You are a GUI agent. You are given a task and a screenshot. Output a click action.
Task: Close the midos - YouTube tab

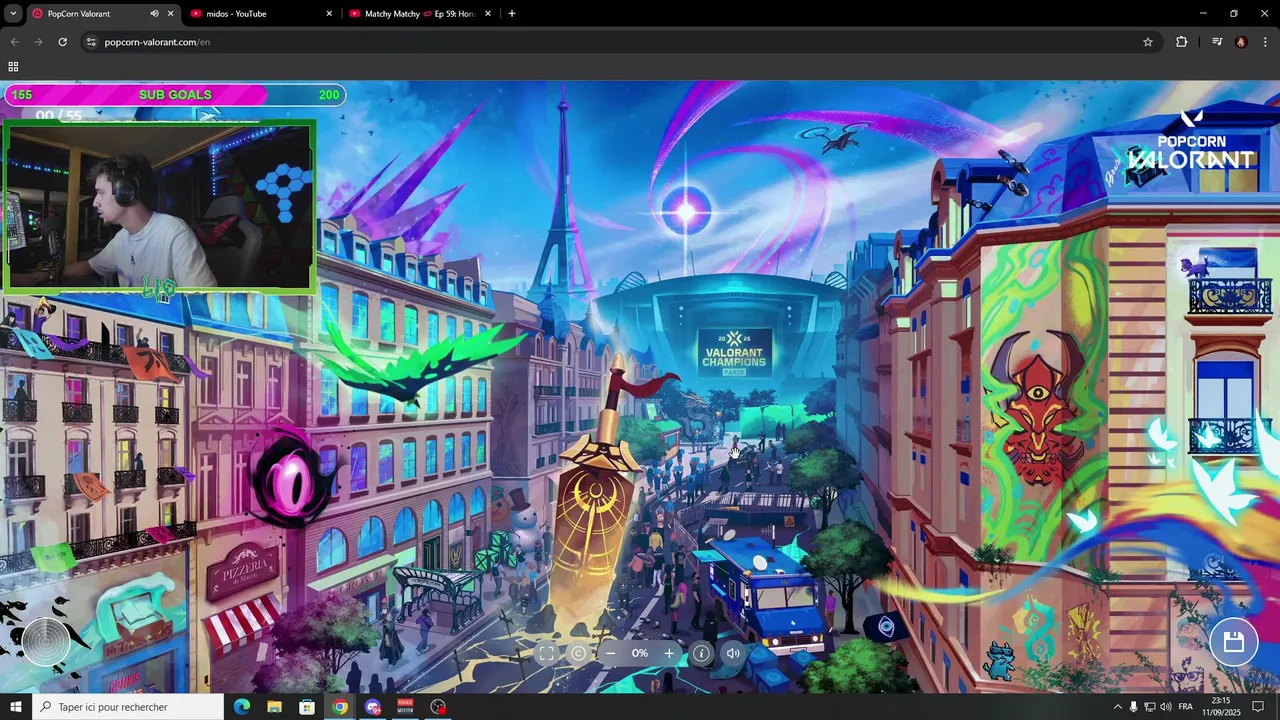(x=329, y=14)
